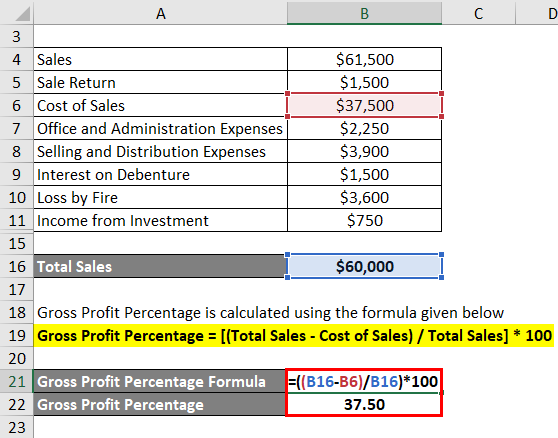Select row 15 header

point(16,244)
